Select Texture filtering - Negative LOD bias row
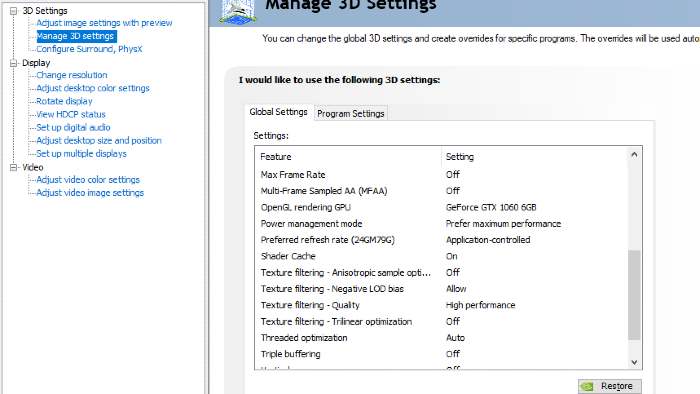Screen dimensions: 700x394 pyautogui.click(x=441, y=289)
